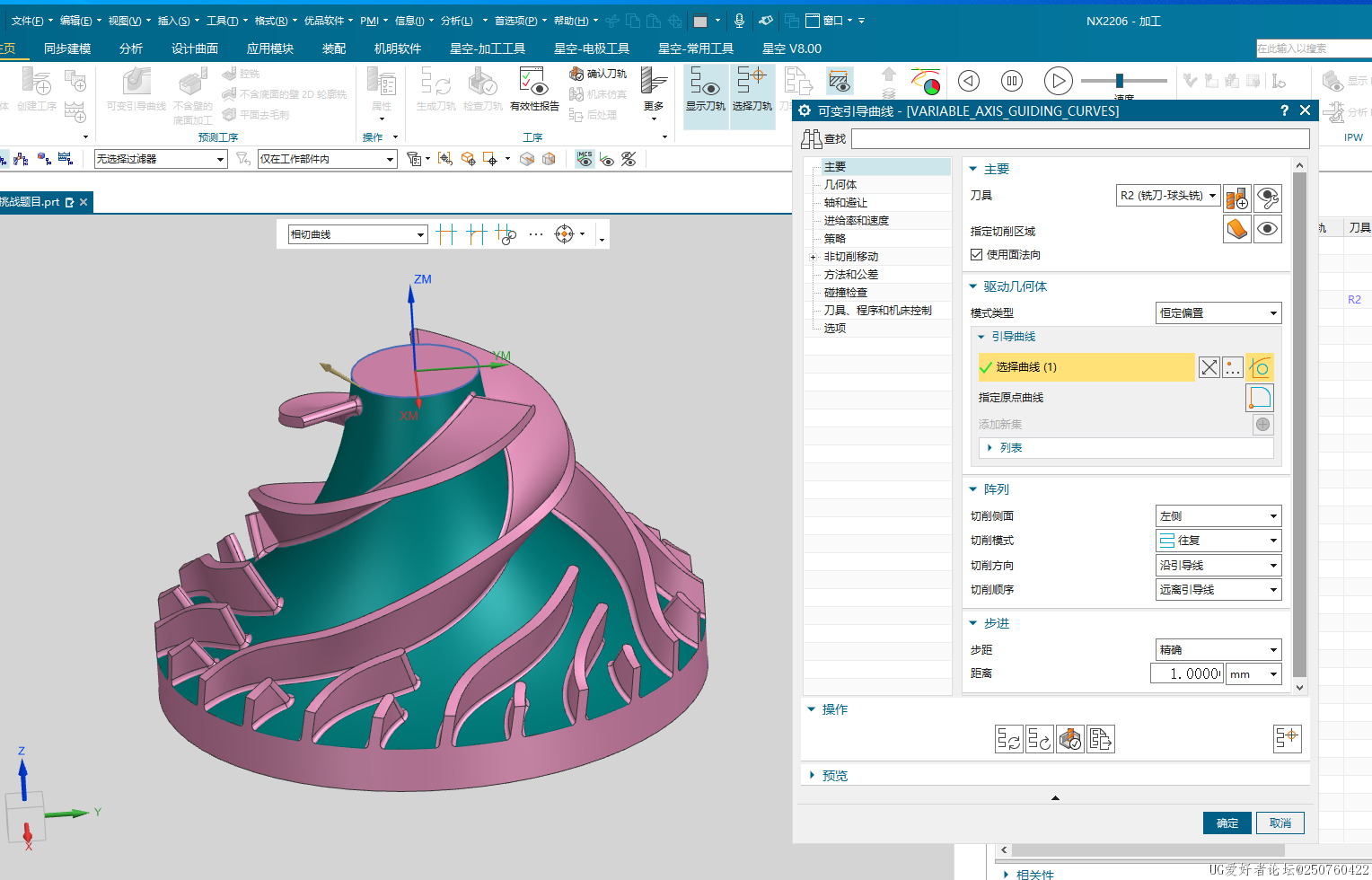Click the point dialog icon beside 选择曲线

[1233, 367]
